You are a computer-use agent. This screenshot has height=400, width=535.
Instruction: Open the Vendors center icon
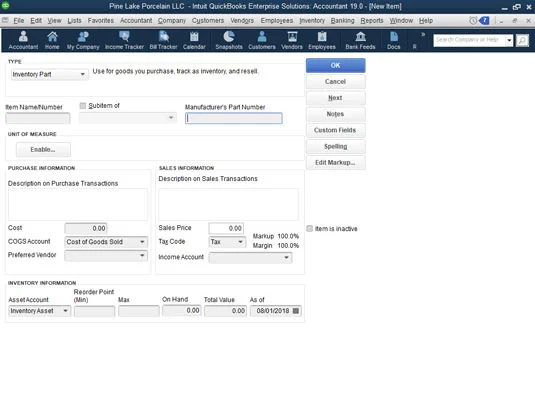coord(292,40)
